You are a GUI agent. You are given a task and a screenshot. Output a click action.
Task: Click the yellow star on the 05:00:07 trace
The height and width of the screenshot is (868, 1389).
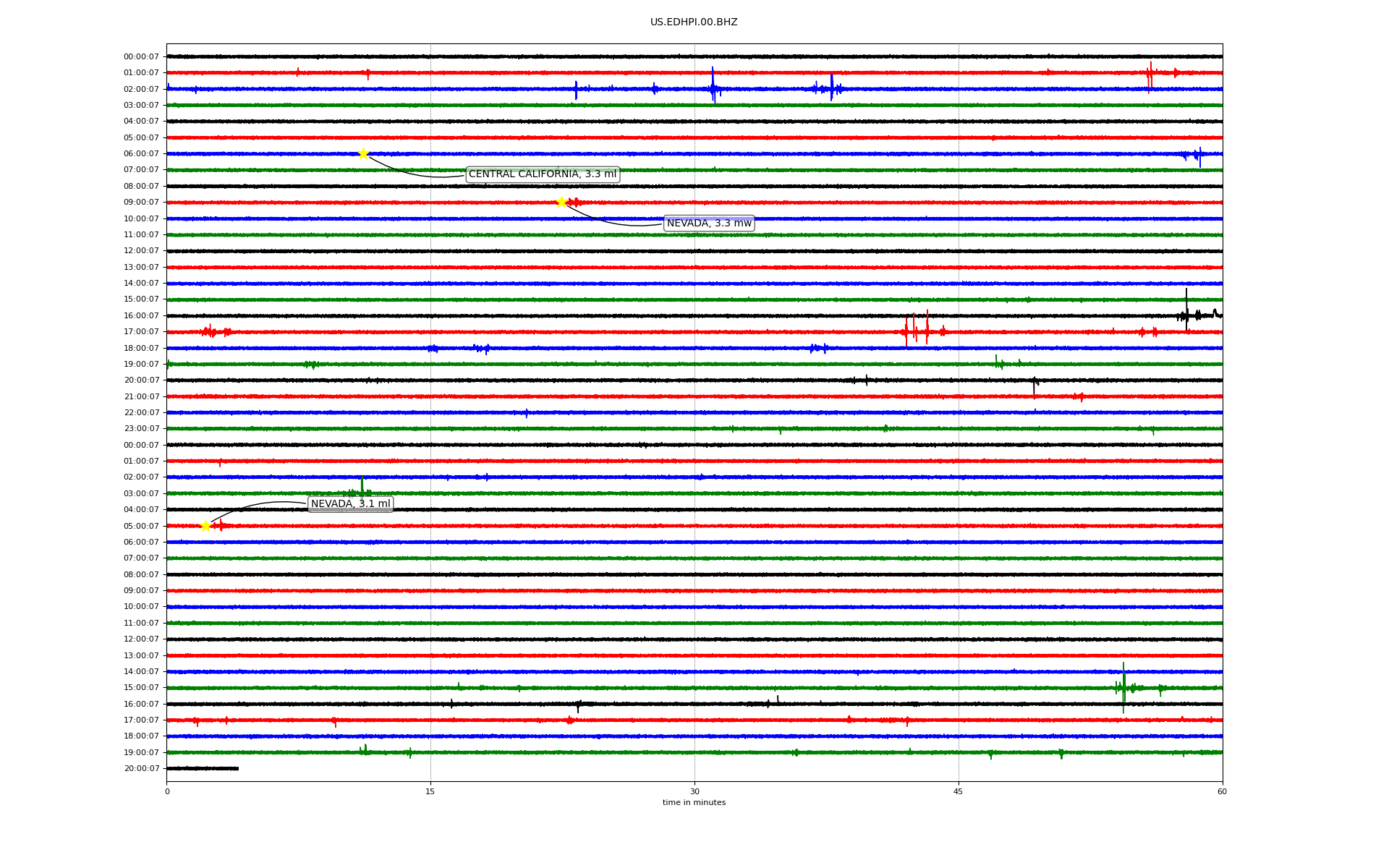coord(205,526)
